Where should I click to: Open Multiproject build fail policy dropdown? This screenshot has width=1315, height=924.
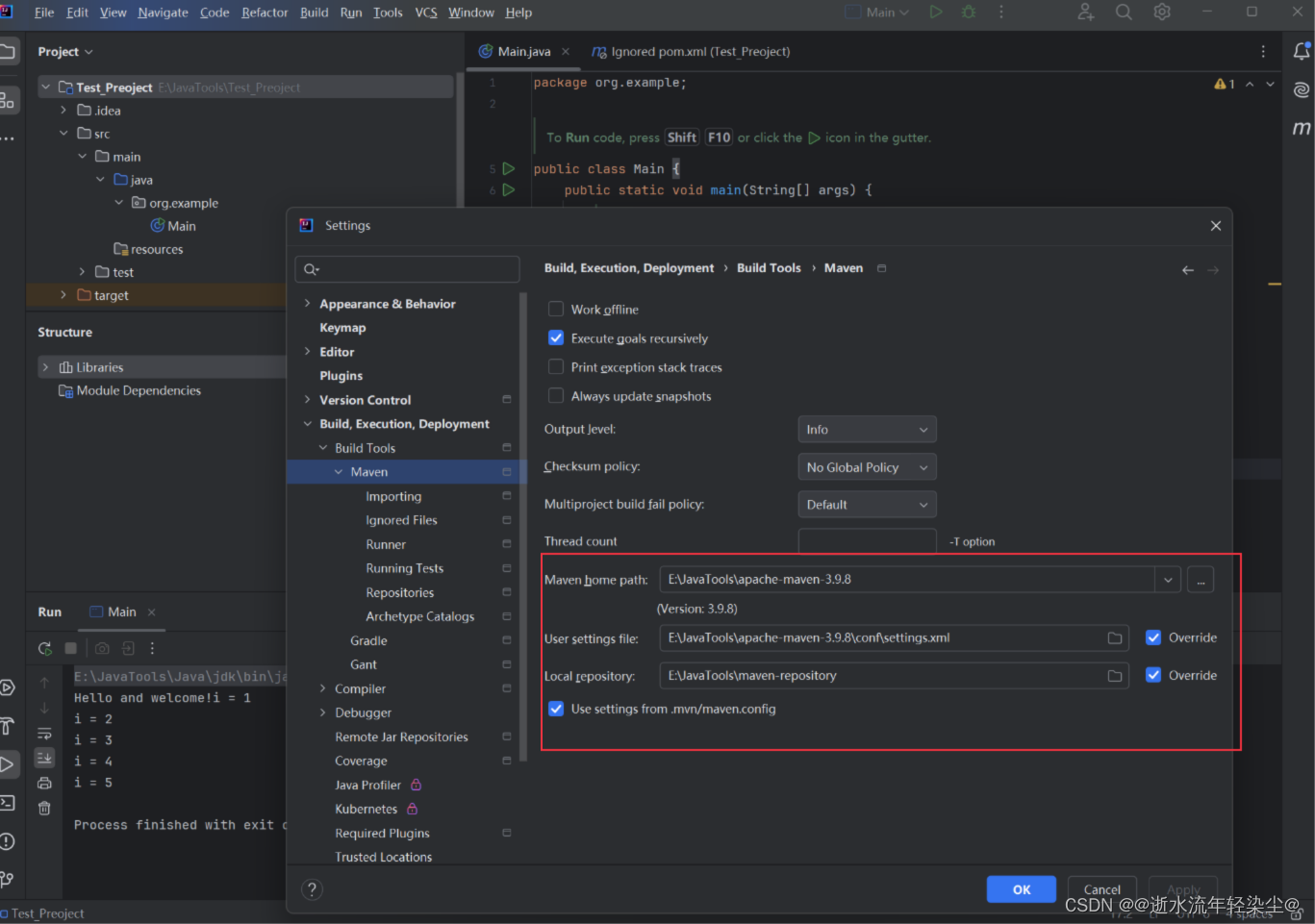click(x=867, y=505)
